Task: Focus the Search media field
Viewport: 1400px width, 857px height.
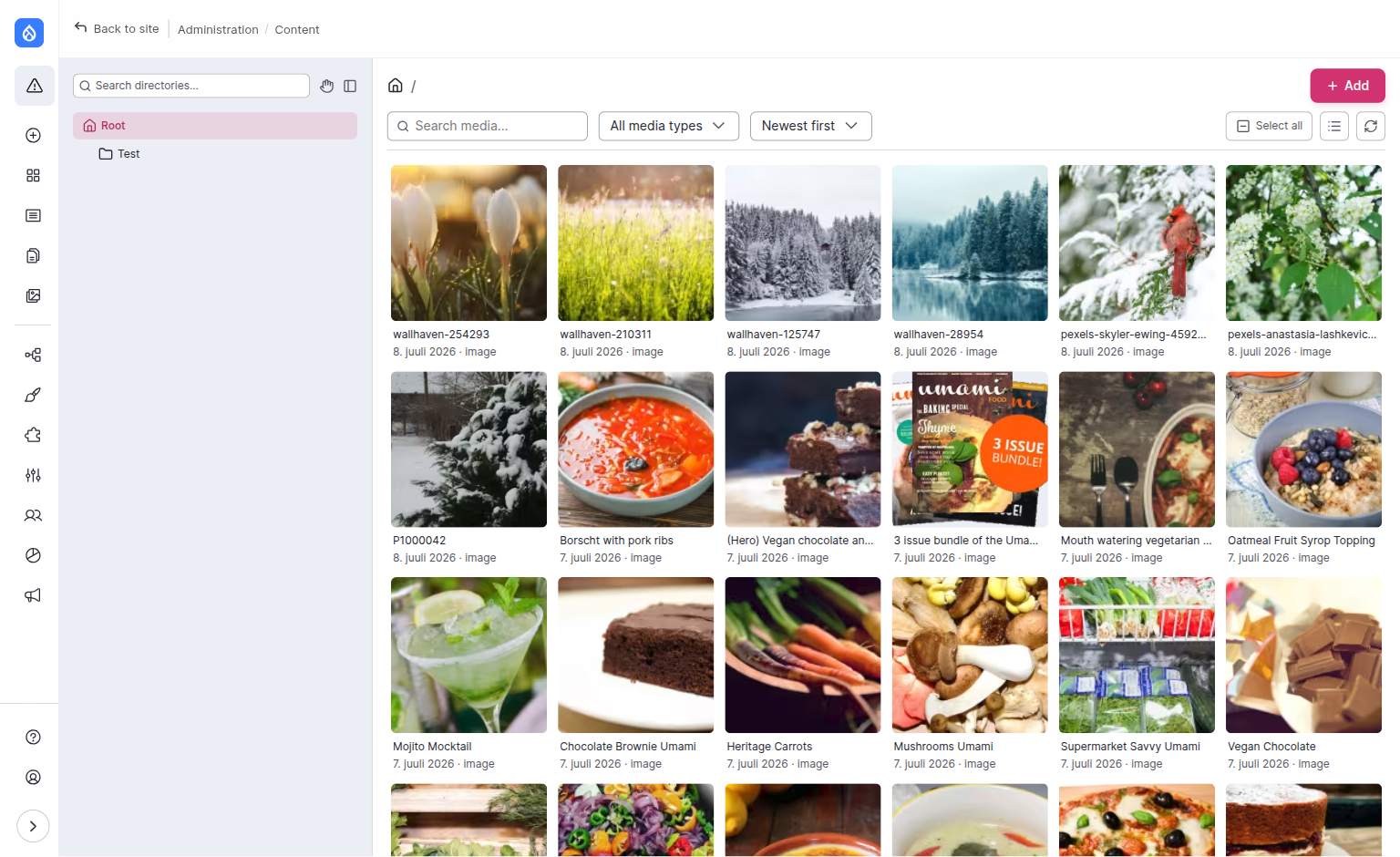Action: pos(488,126)
